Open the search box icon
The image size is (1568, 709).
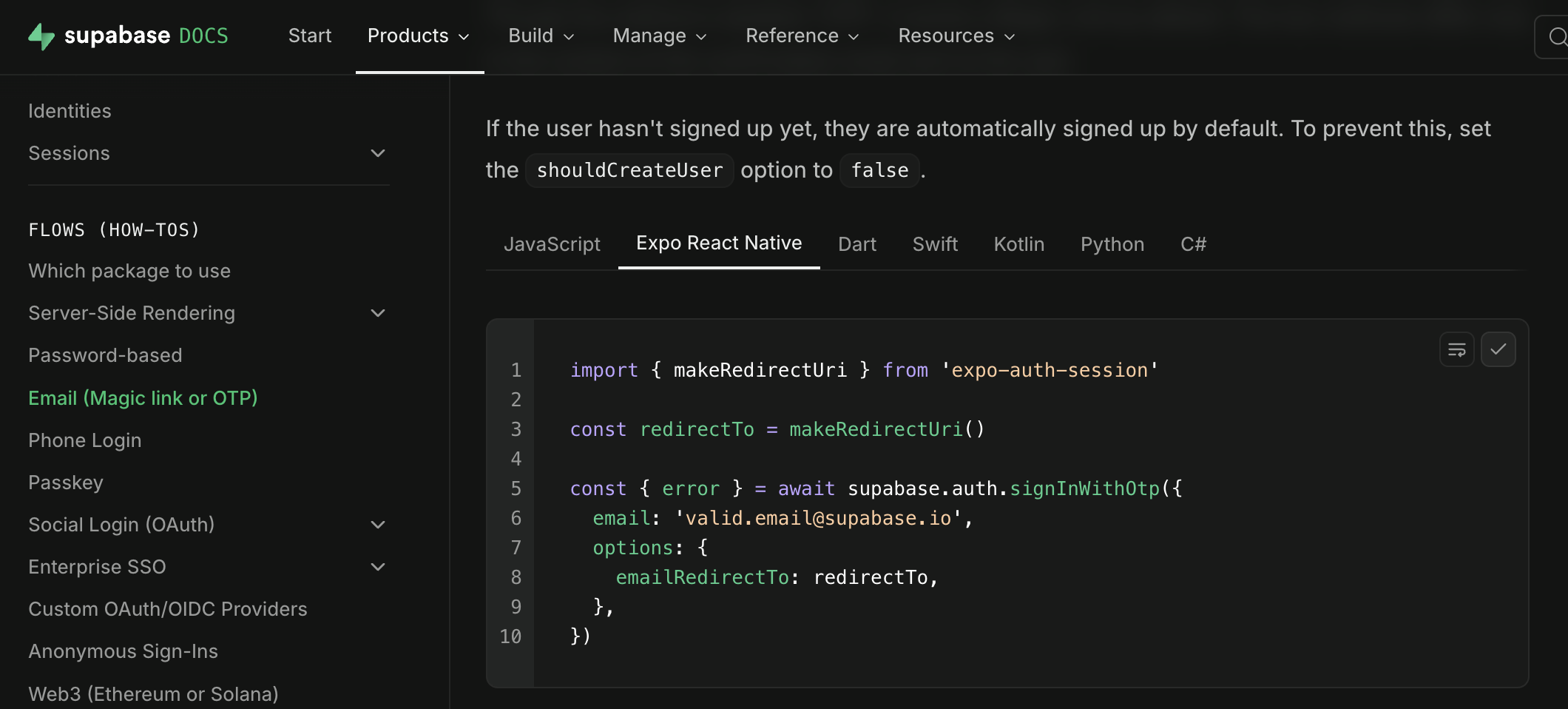coord(1556,36)
